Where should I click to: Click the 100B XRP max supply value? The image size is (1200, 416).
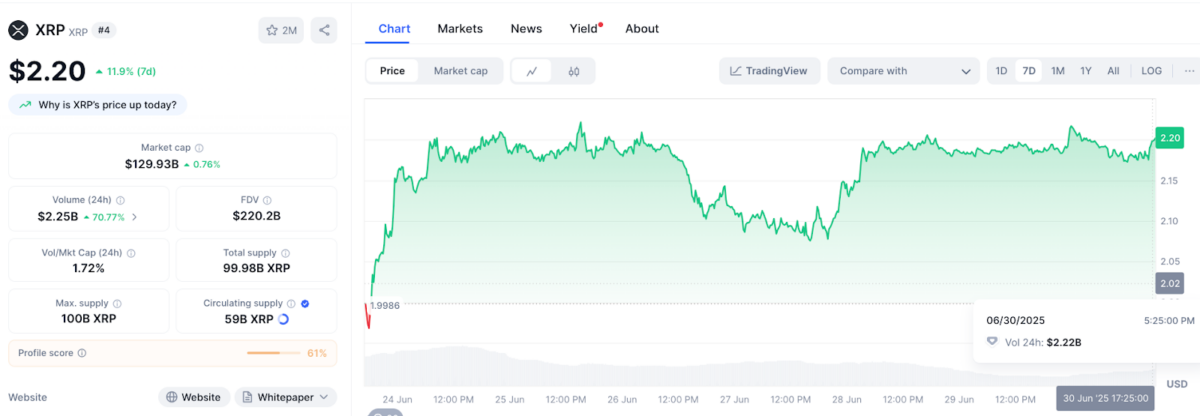89,319
